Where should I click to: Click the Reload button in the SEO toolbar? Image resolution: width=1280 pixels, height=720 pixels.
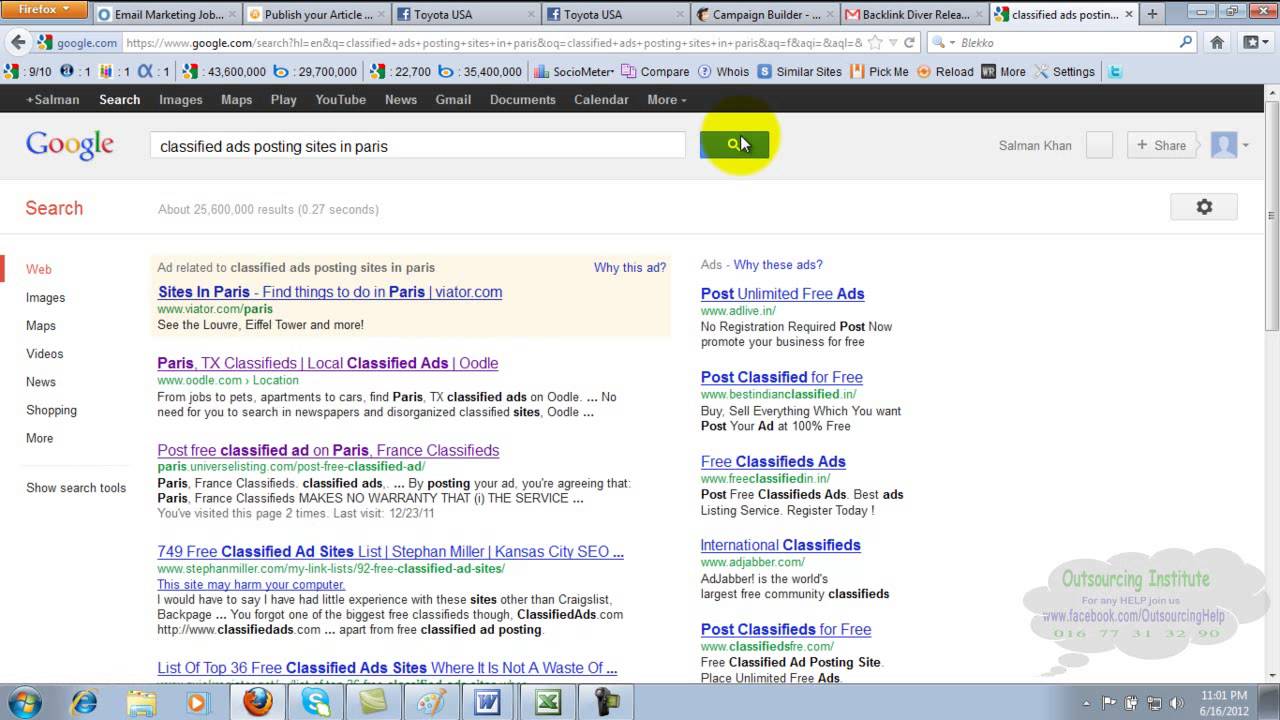click(945, 72)
